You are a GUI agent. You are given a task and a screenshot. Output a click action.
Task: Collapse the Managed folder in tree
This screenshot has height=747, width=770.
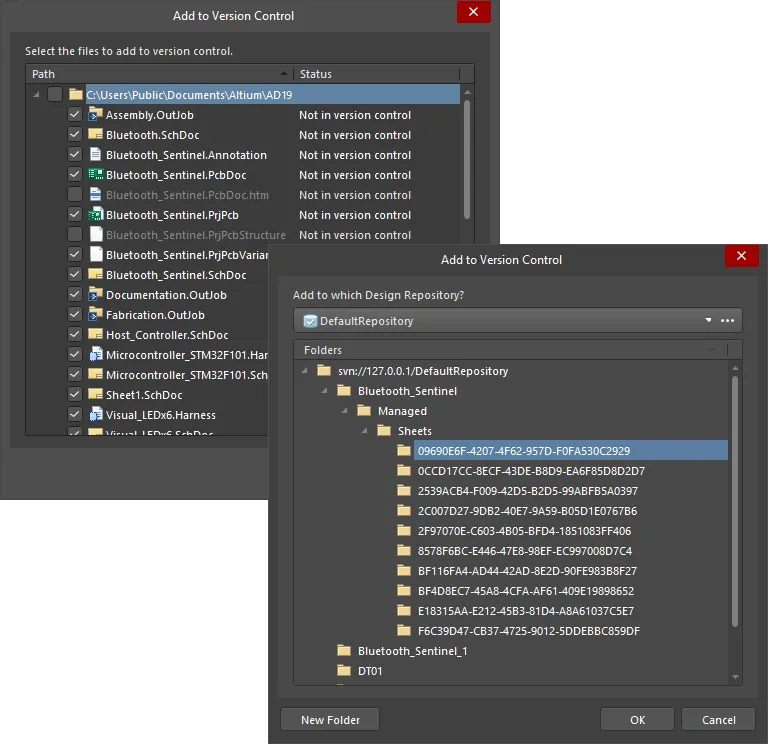[x=343, y=411]
